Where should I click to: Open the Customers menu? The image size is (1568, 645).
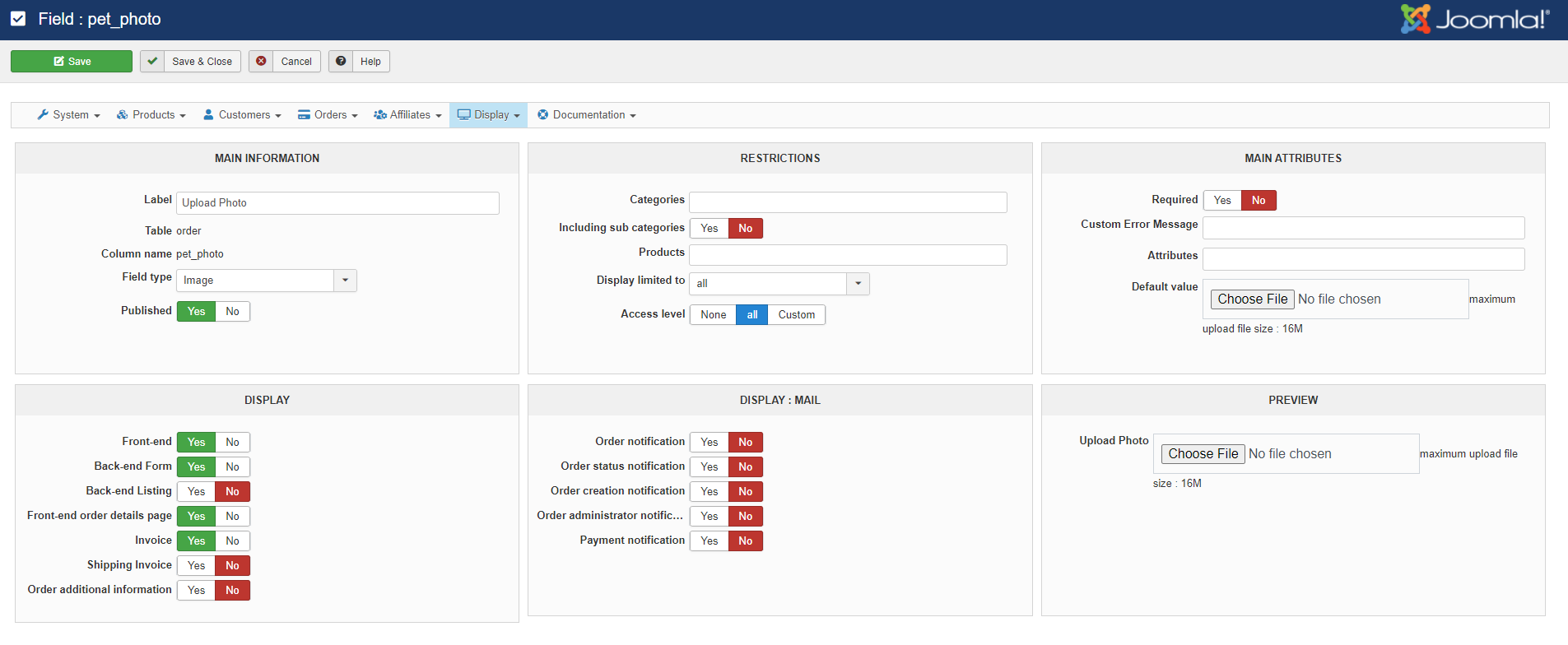(242, 115)
